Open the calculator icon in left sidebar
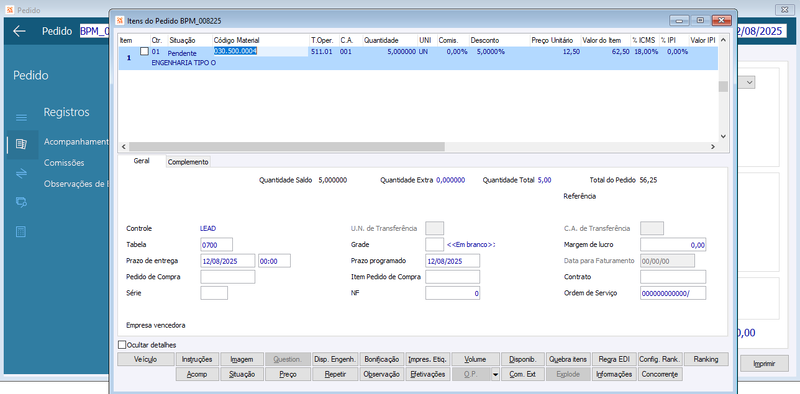 tap(21, 232)
